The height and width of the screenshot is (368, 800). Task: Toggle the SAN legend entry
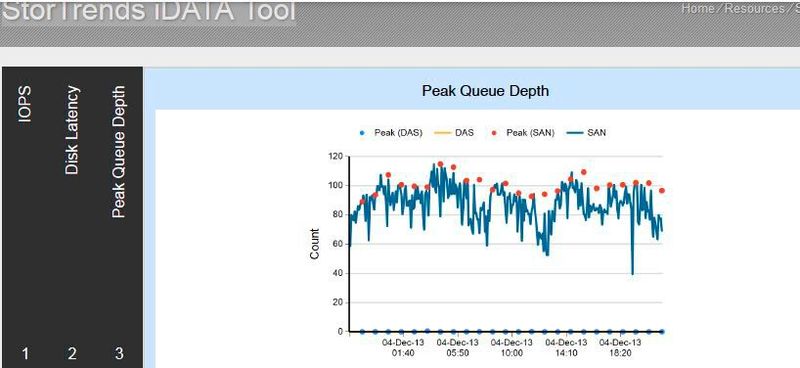(586, 133)
